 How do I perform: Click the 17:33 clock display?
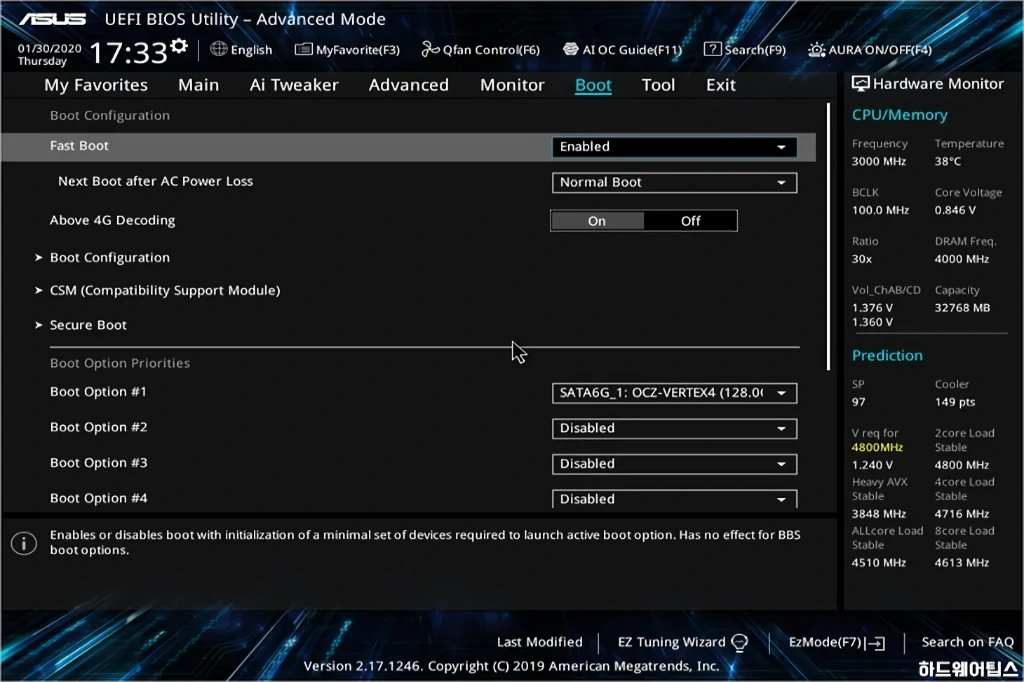coord(129,53)
